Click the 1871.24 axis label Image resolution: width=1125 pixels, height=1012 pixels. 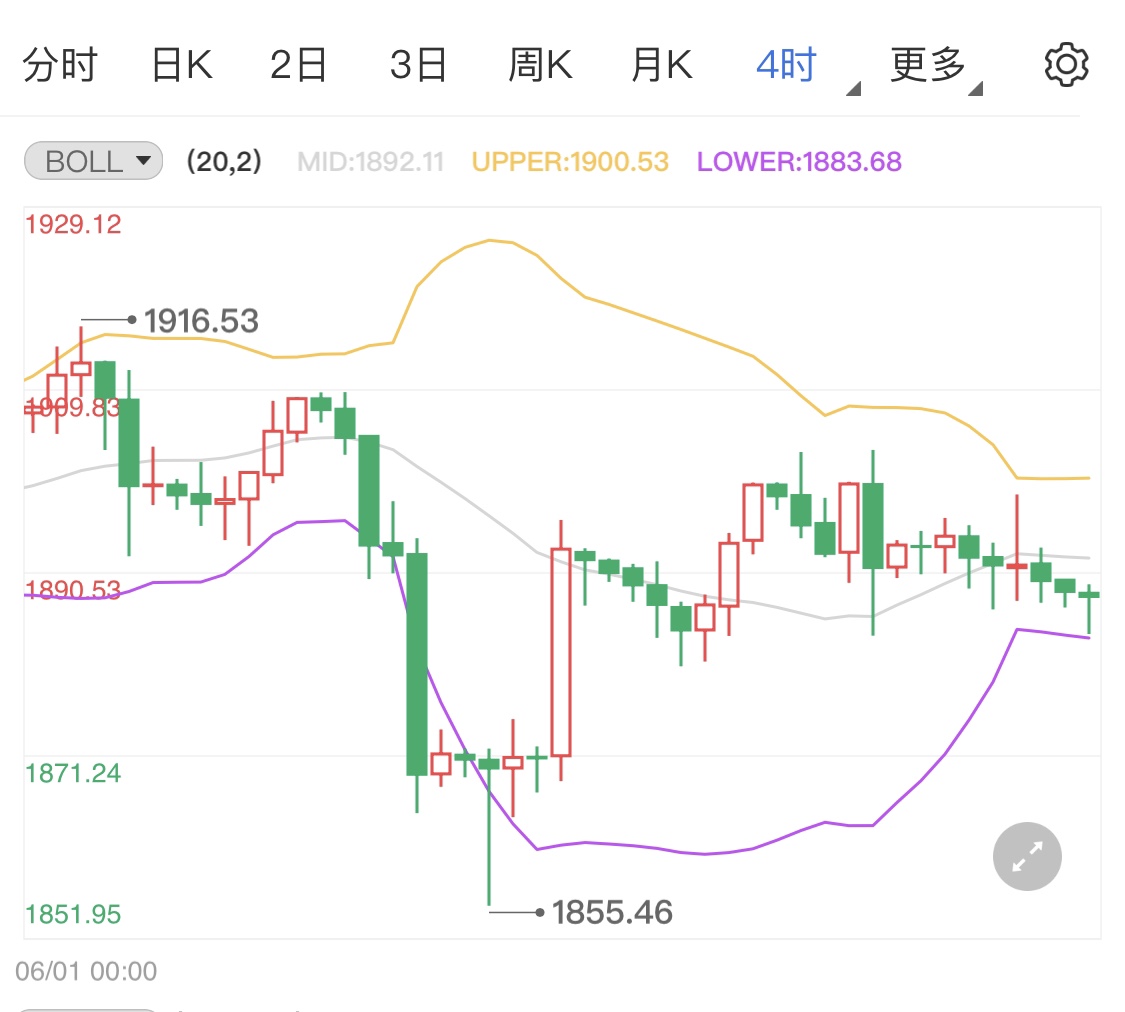coord(73,773)
